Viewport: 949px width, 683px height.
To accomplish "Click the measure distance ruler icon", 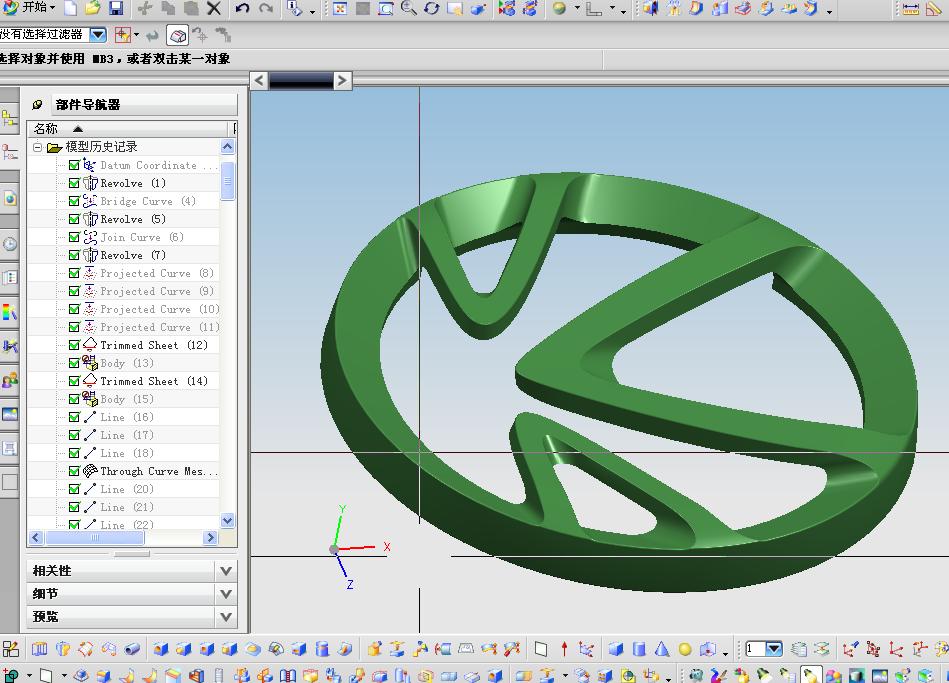I will (910, 8).
